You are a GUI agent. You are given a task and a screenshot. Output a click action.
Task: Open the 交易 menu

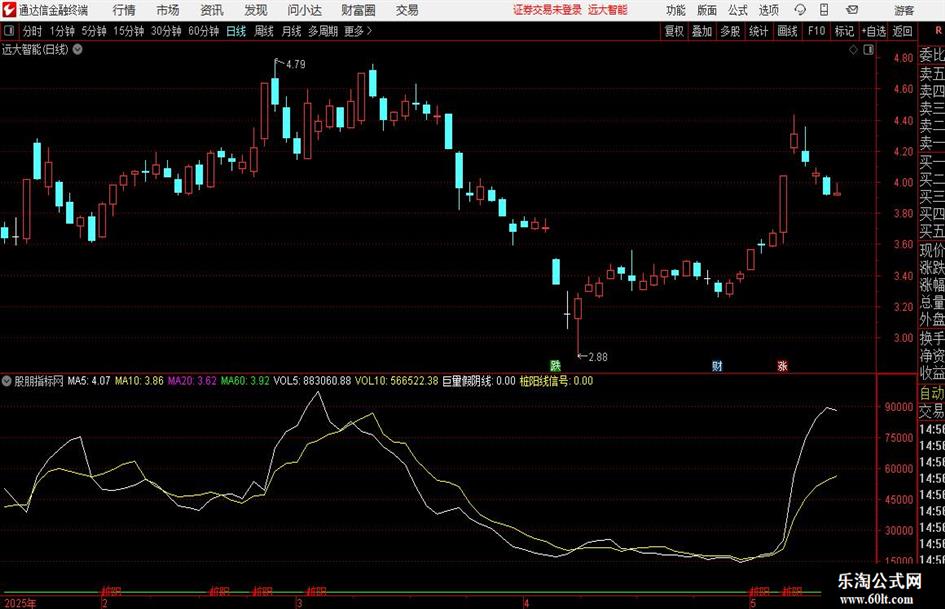(x=407, y=10)
